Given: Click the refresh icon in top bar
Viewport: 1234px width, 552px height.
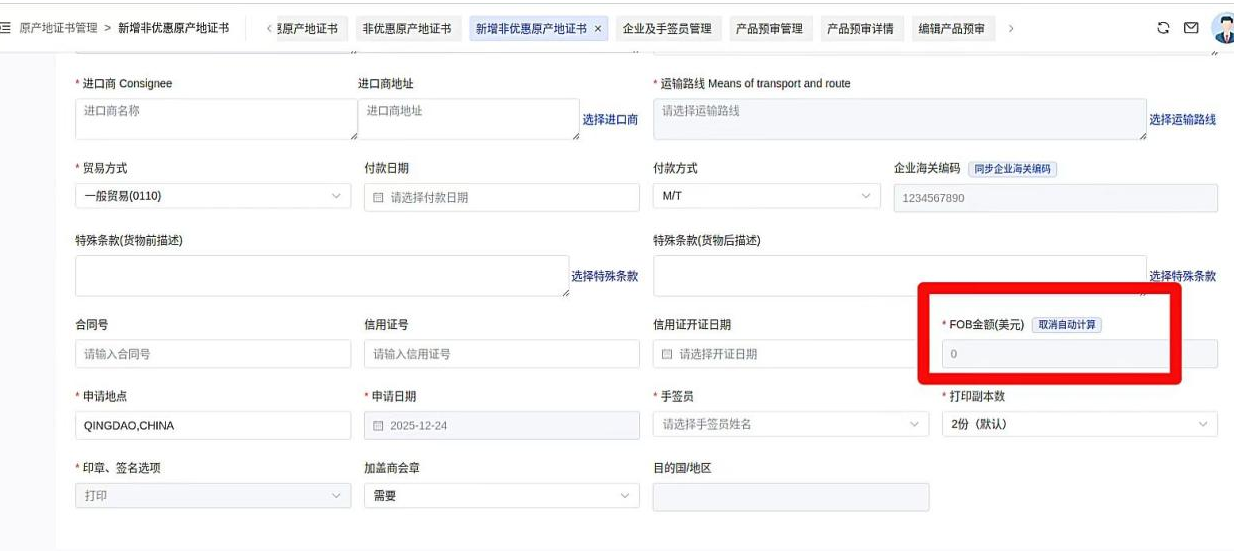Looking at the screenshot, I should click(1163, 28).
